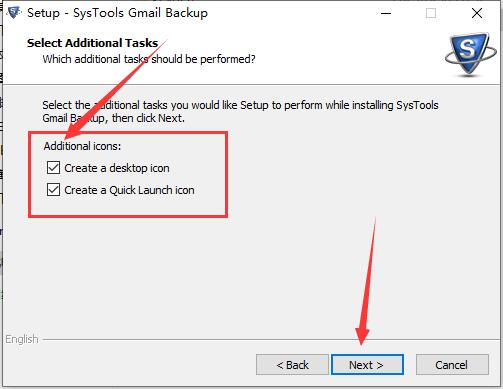Proceed by clicking the Next button

click(x=367, y=365)
